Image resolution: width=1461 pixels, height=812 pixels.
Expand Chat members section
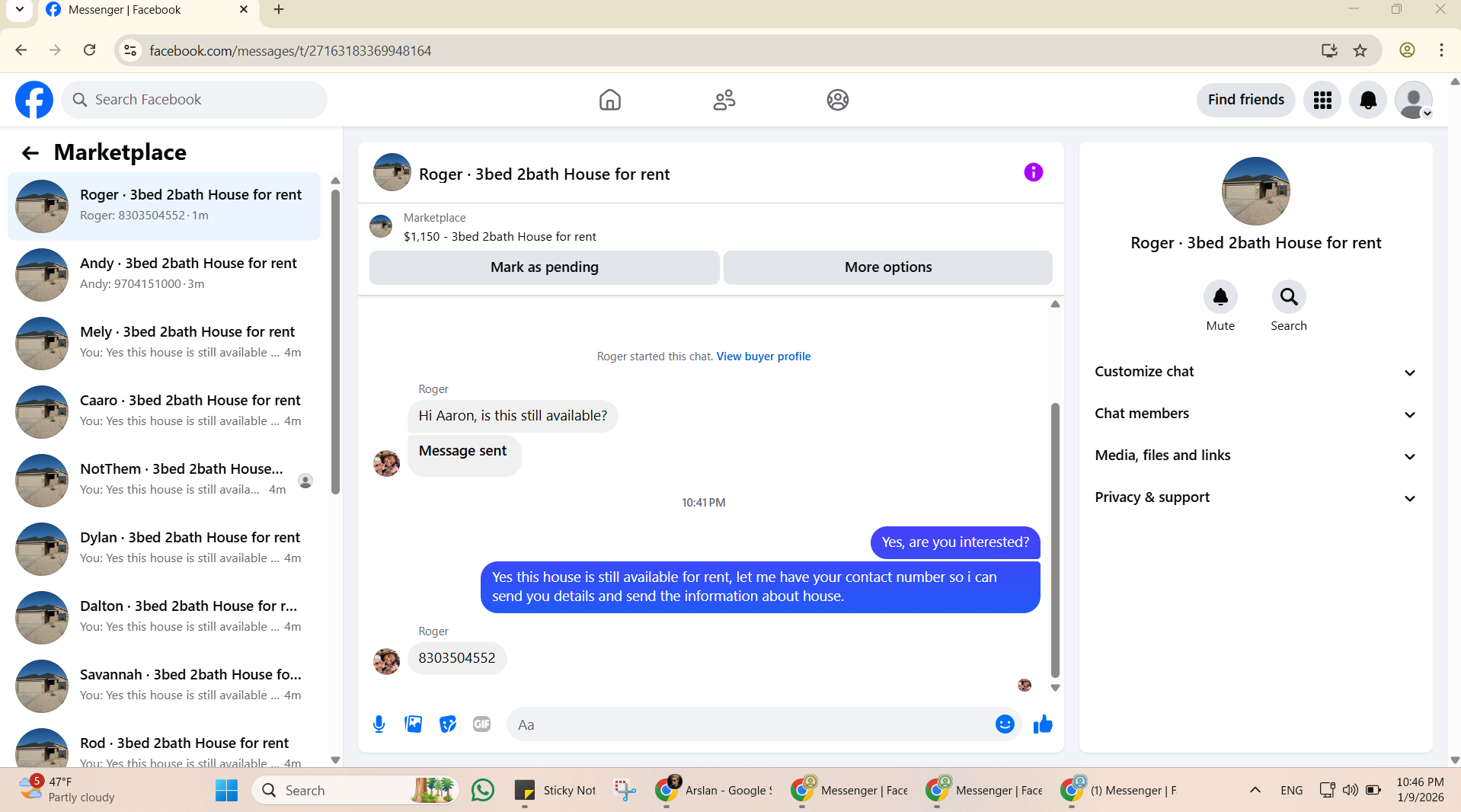click(x=1255, y=414)
